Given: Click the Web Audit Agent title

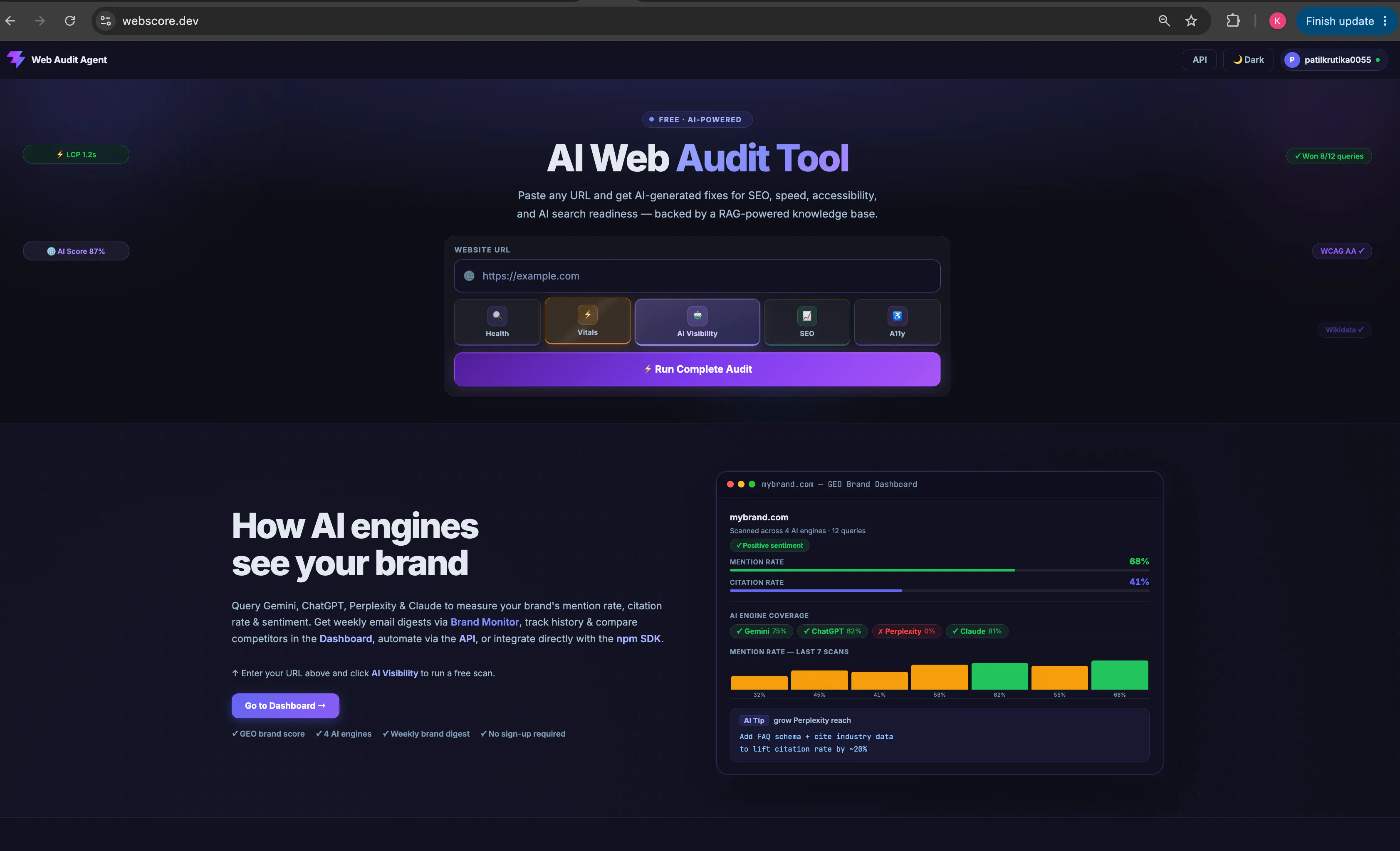Looking at the screenshot, I should (x=69, y=59).
